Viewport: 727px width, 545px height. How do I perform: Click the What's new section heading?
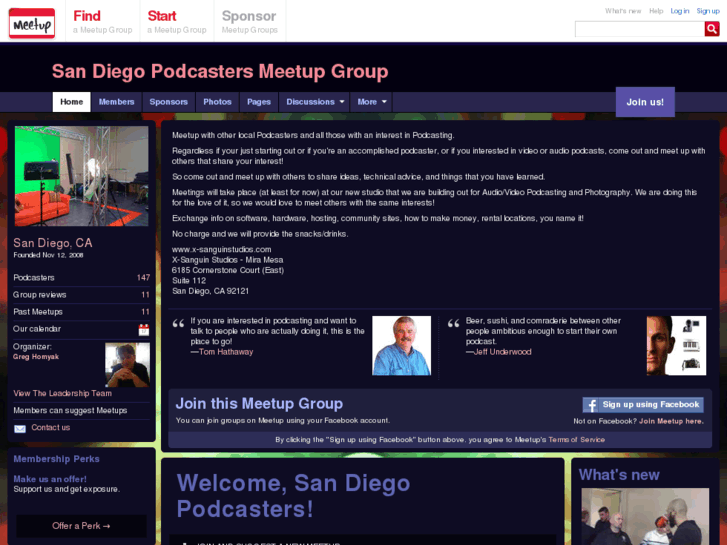pos(619,475)
